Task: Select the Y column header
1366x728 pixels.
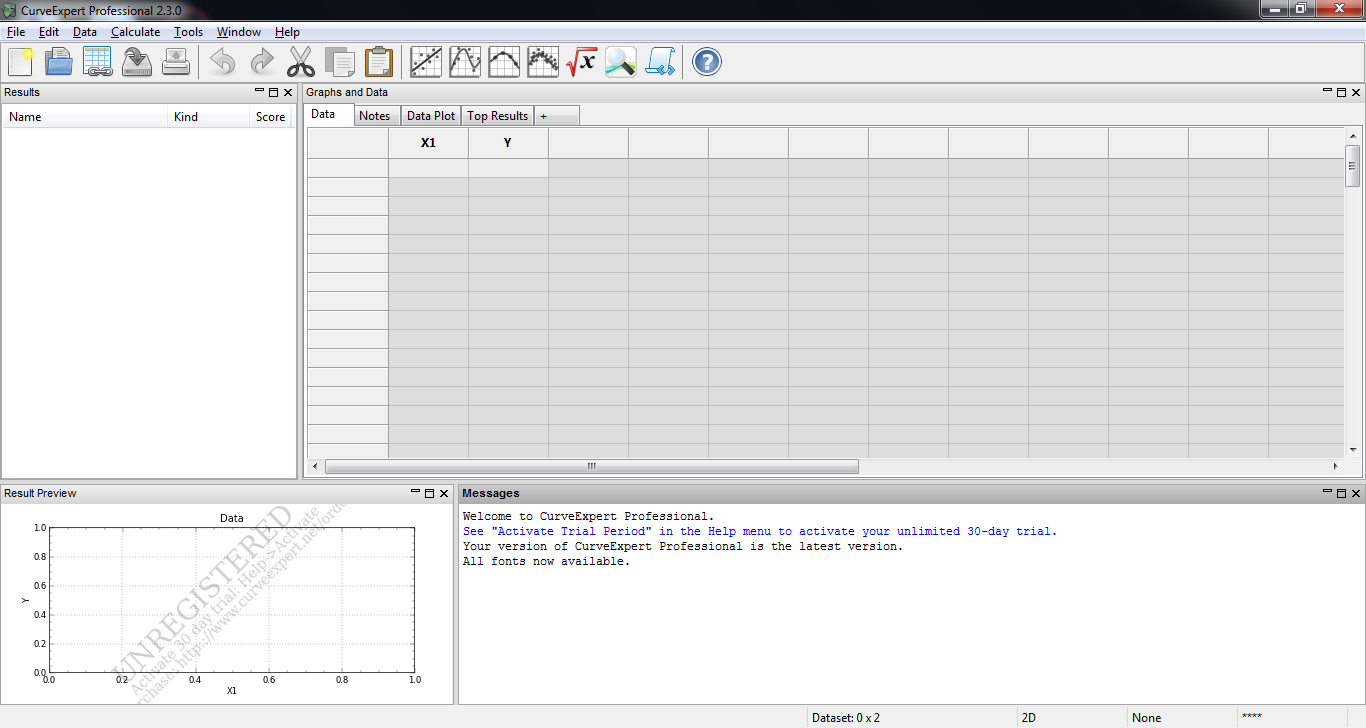Action: (508, 143)
